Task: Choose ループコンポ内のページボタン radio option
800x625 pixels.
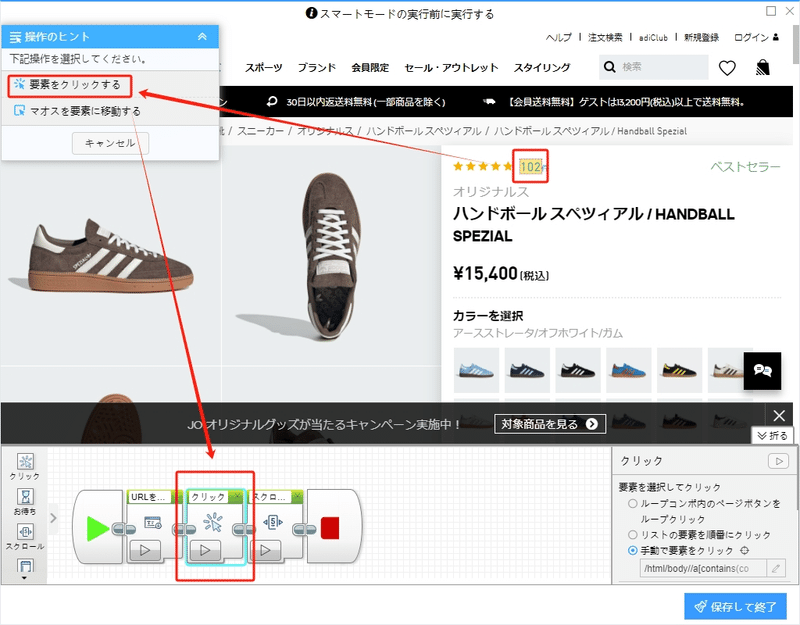Action: pos(633,504)
